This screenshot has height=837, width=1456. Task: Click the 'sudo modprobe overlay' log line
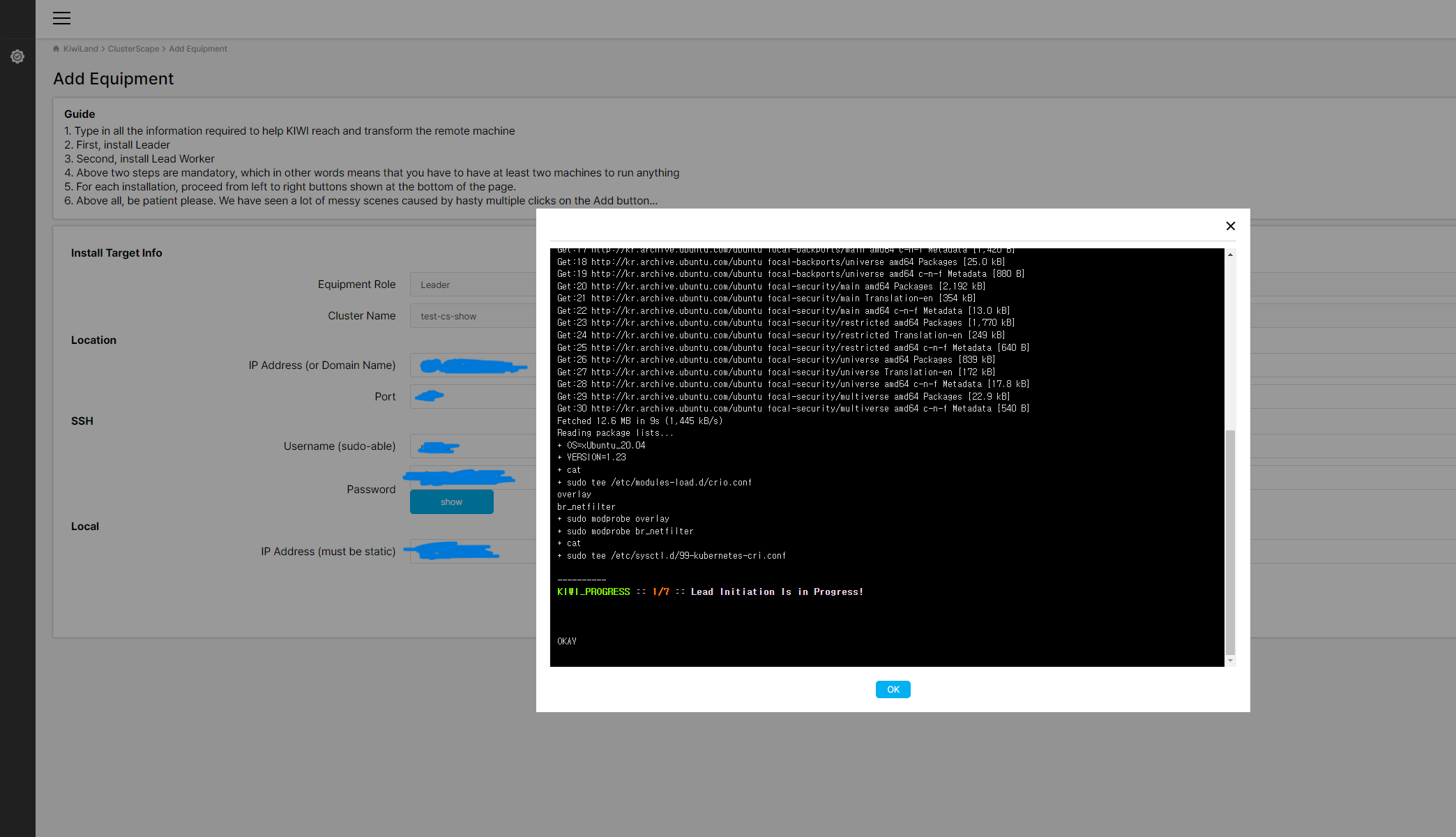(x=613, y=519)
